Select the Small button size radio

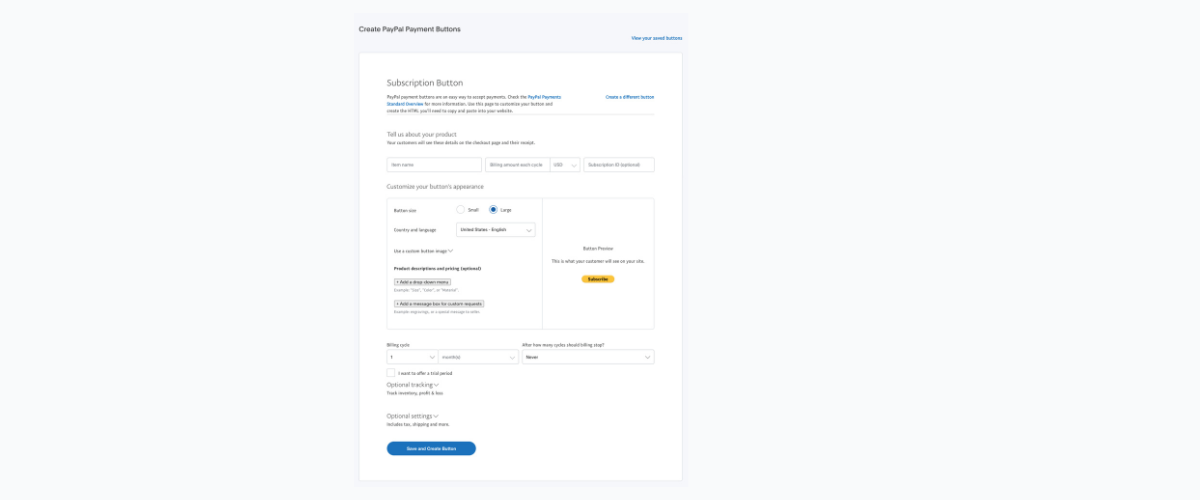[x=461, y=210]
